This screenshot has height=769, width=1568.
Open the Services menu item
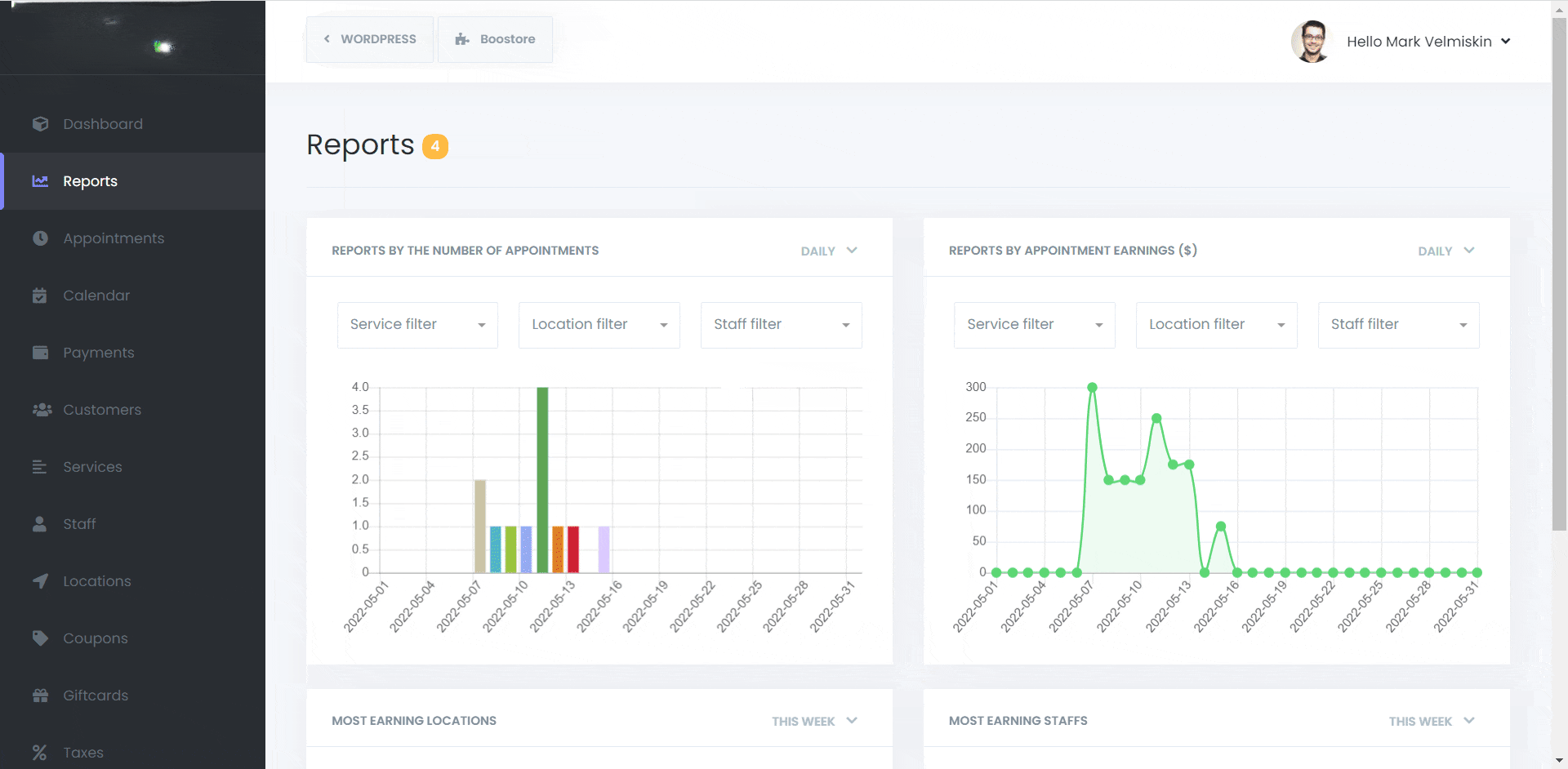tap(92, 467)
